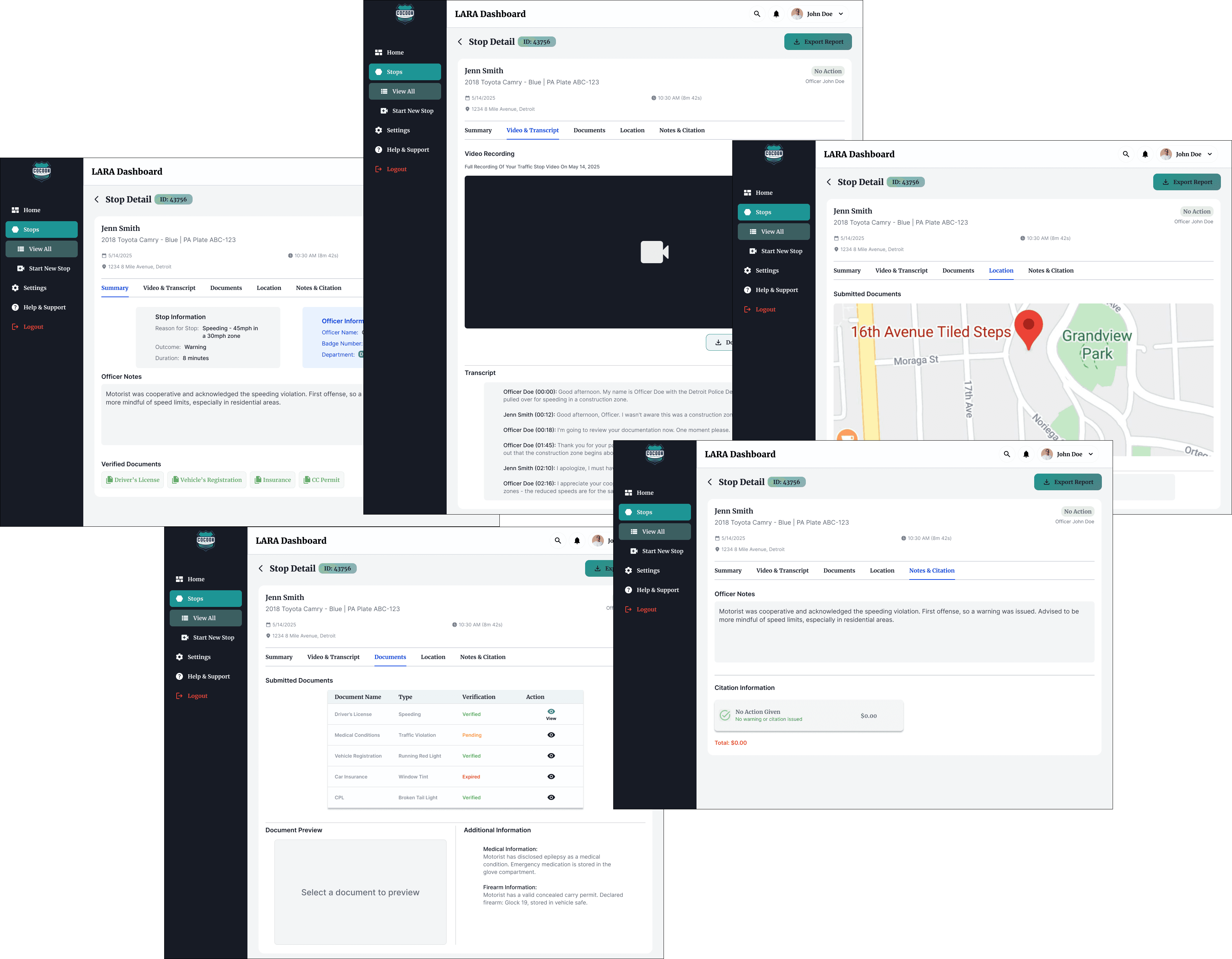Click the bell icon in the Location tab window
The height and width of the screenshot is (959, 1232).
tap(1145, 154)
